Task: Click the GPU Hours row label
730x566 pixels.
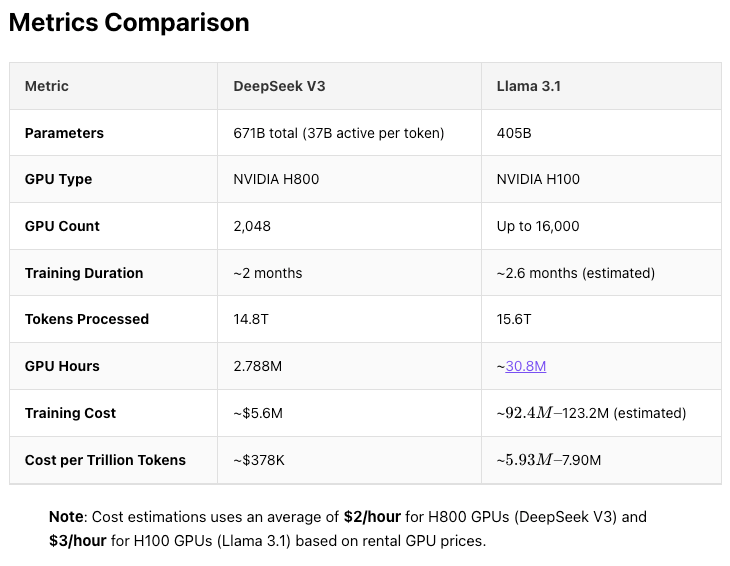Action: [62, 366]
